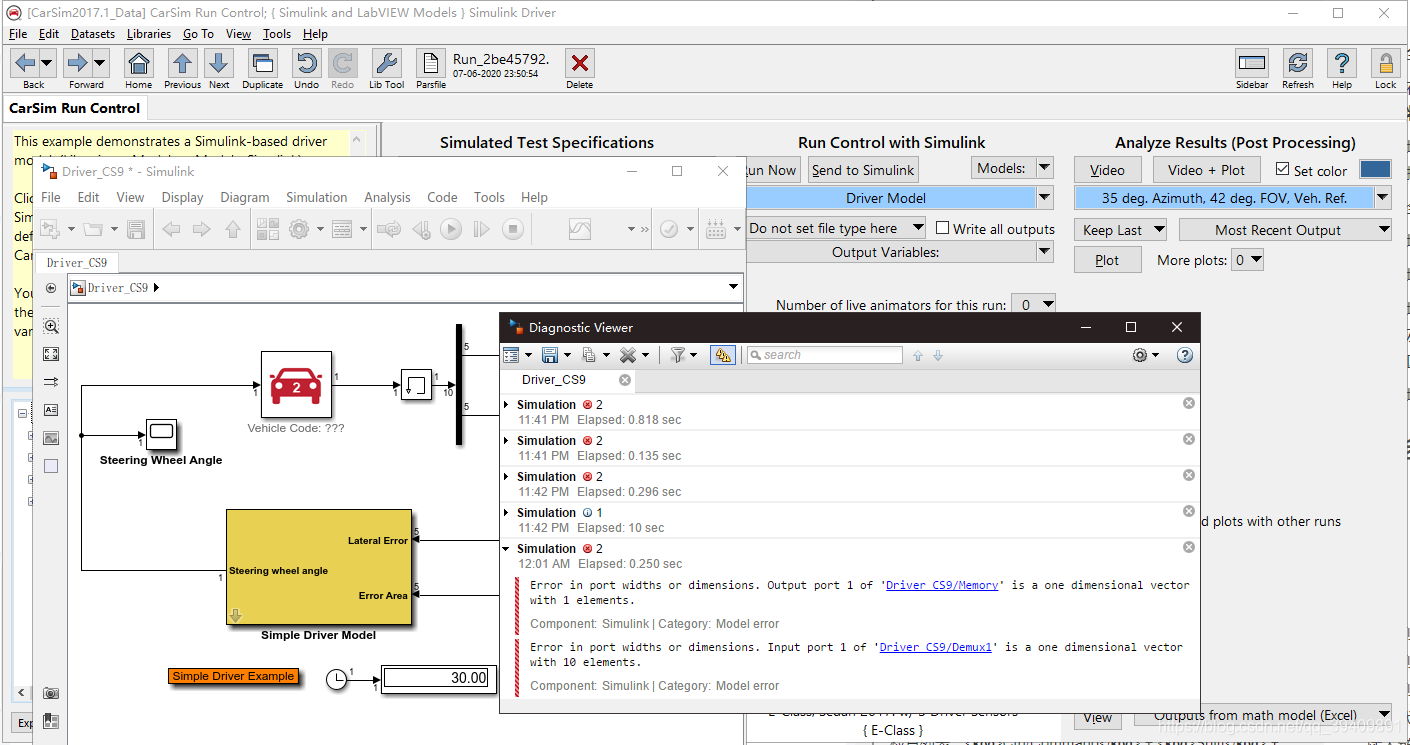
Task: Go to CarSim Home screen icon
Action: click(x=139, y=63)
